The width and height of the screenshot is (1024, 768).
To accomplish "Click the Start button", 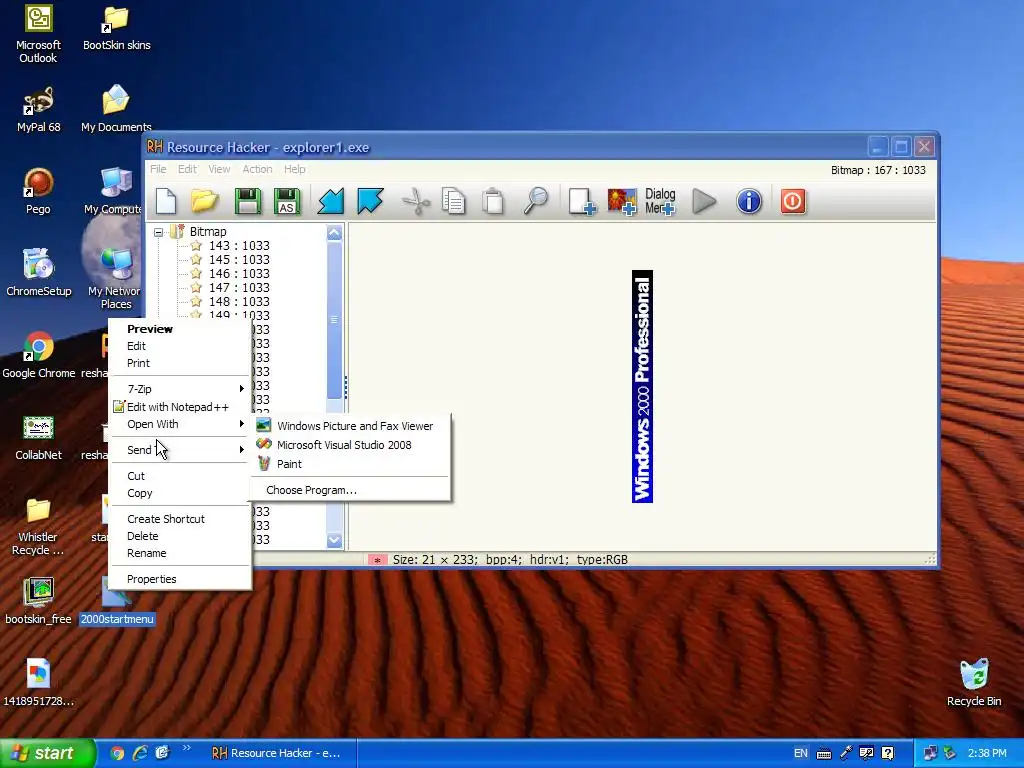I will (x=48, y=754).
